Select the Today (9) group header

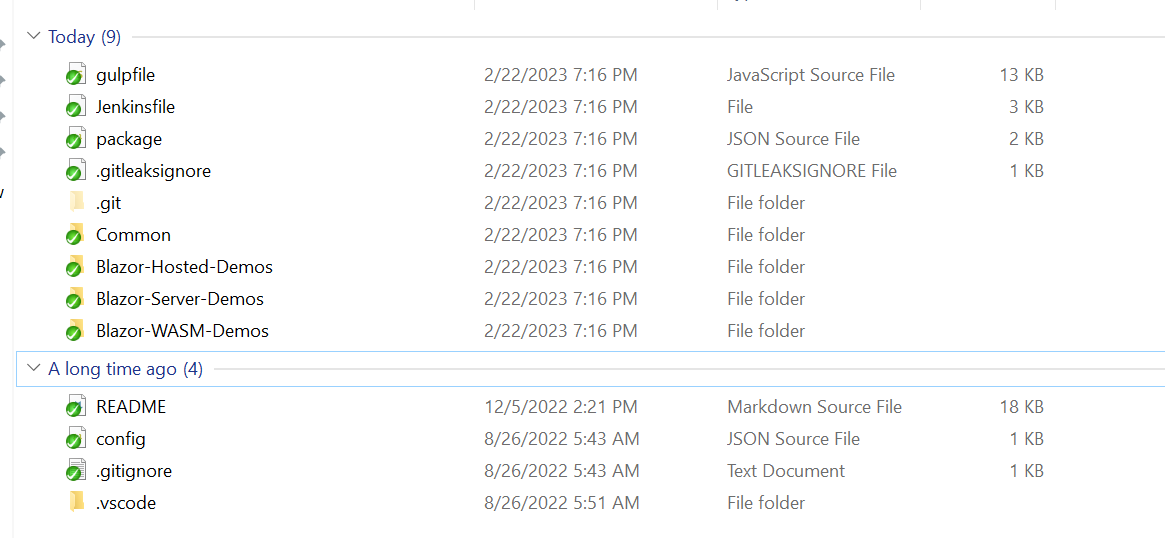point(84,37)
